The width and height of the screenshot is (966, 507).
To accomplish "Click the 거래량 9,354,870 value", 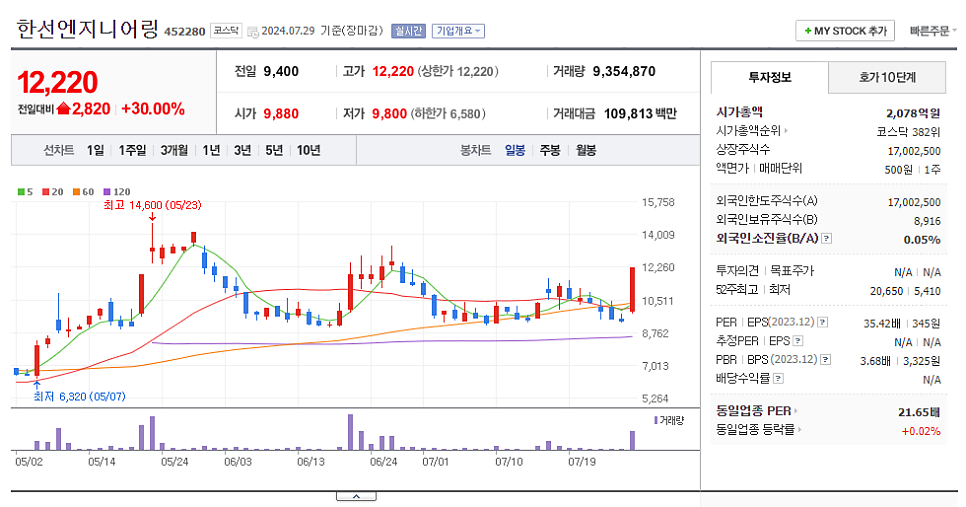I will [x=624, y=71].
